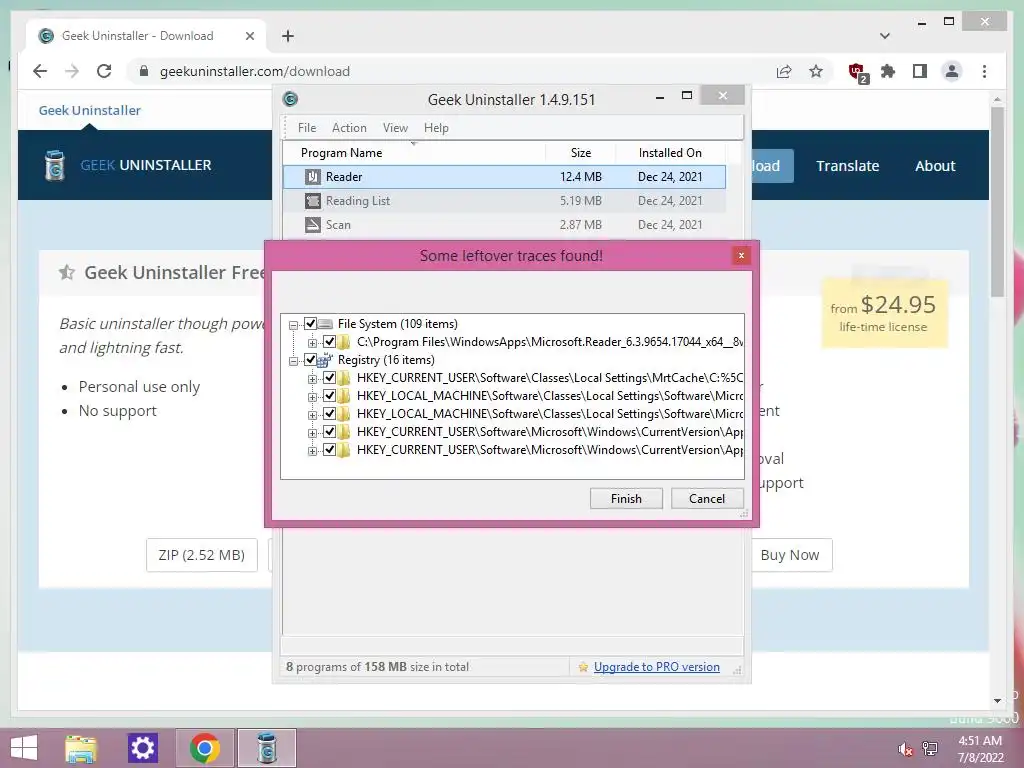Click the Scan size value 2.87 MB

tap(580, 225)
